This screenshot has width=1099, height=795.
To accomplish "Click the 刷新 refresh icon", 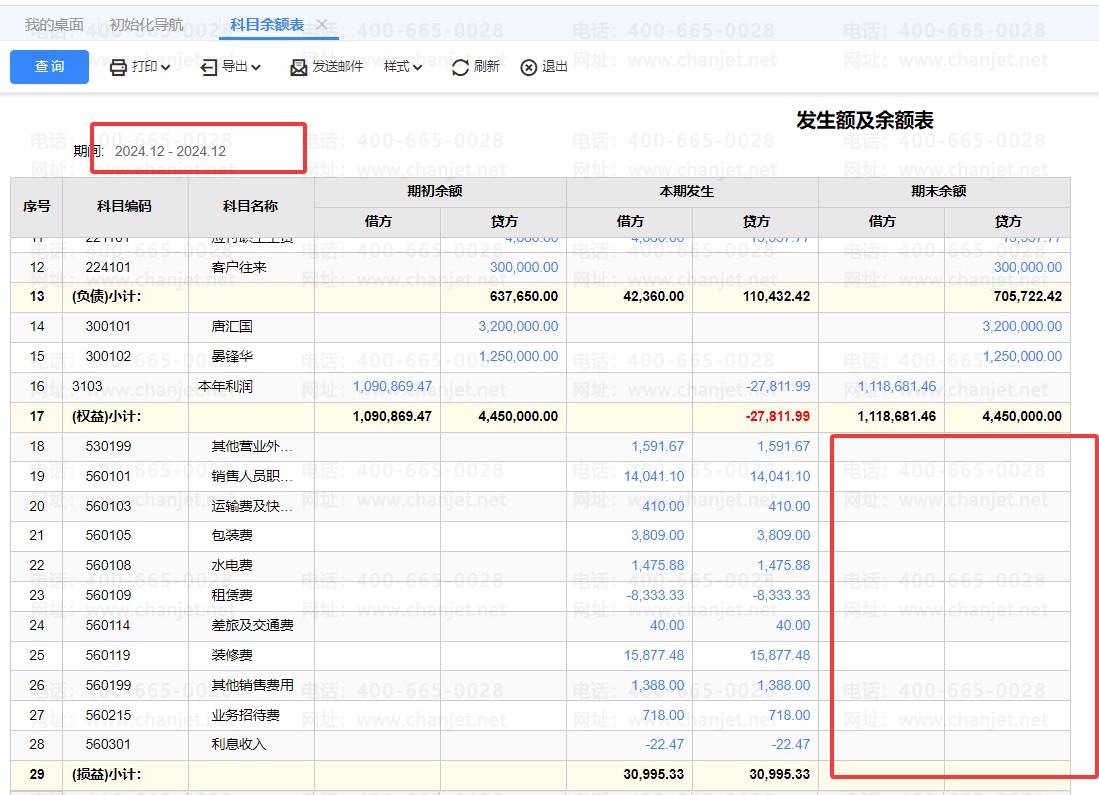I will (460, 67).
